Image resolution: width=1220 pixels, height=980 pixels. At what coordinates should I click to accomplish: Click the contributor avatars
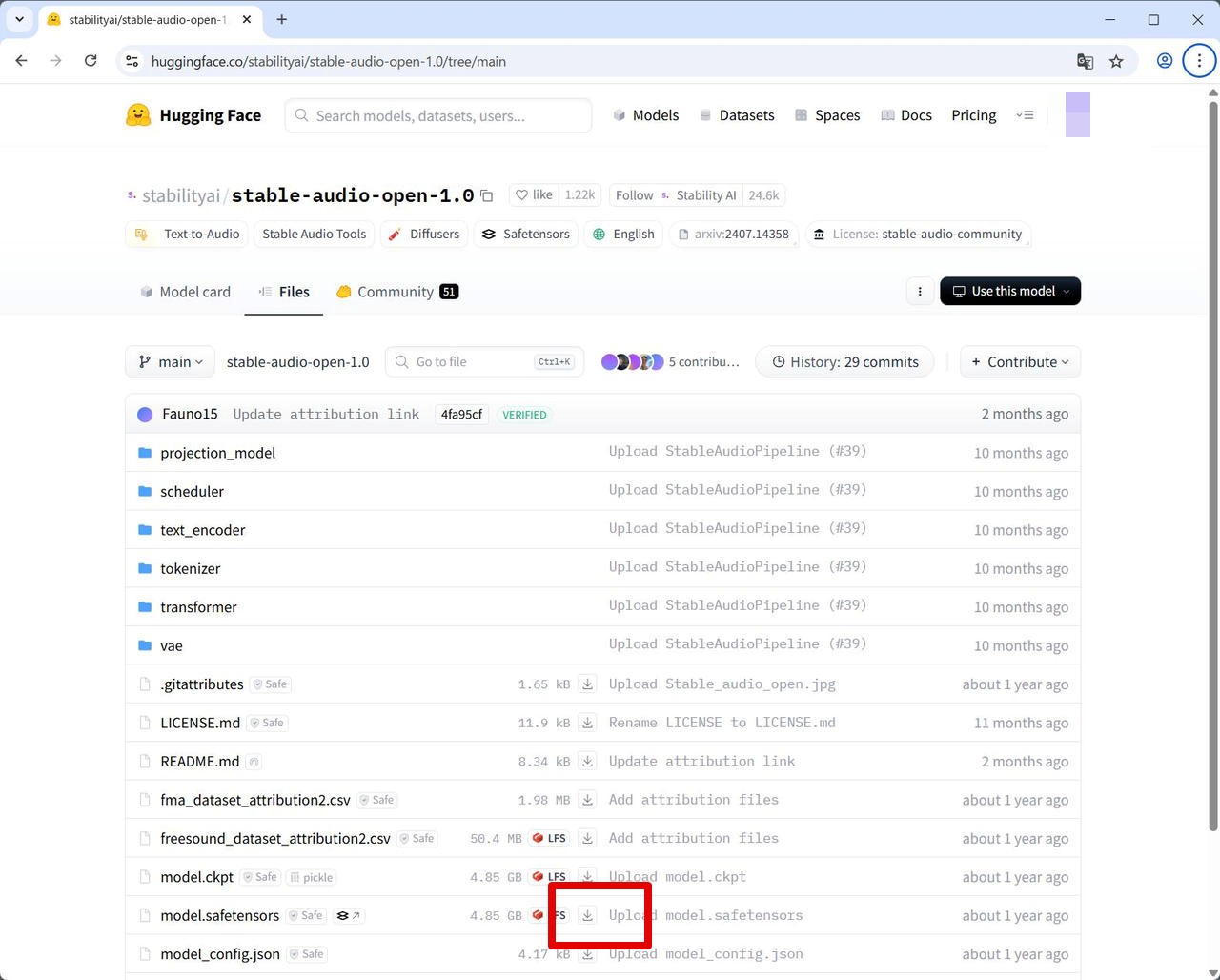[x=632, y=362]
